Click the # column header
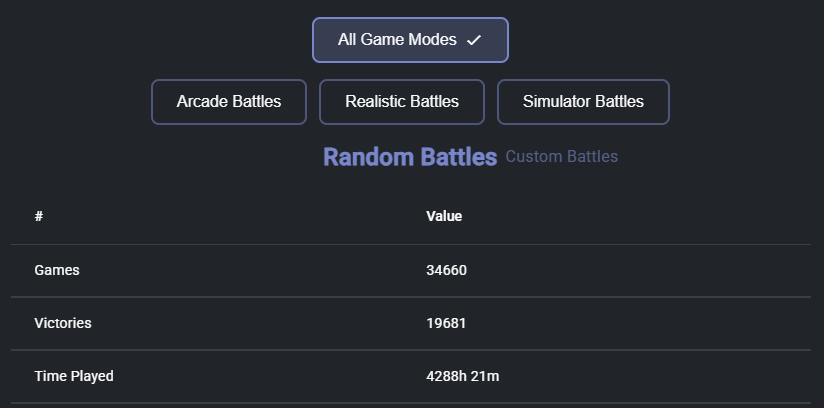This screenshot has width=824, height=408. 38,216
